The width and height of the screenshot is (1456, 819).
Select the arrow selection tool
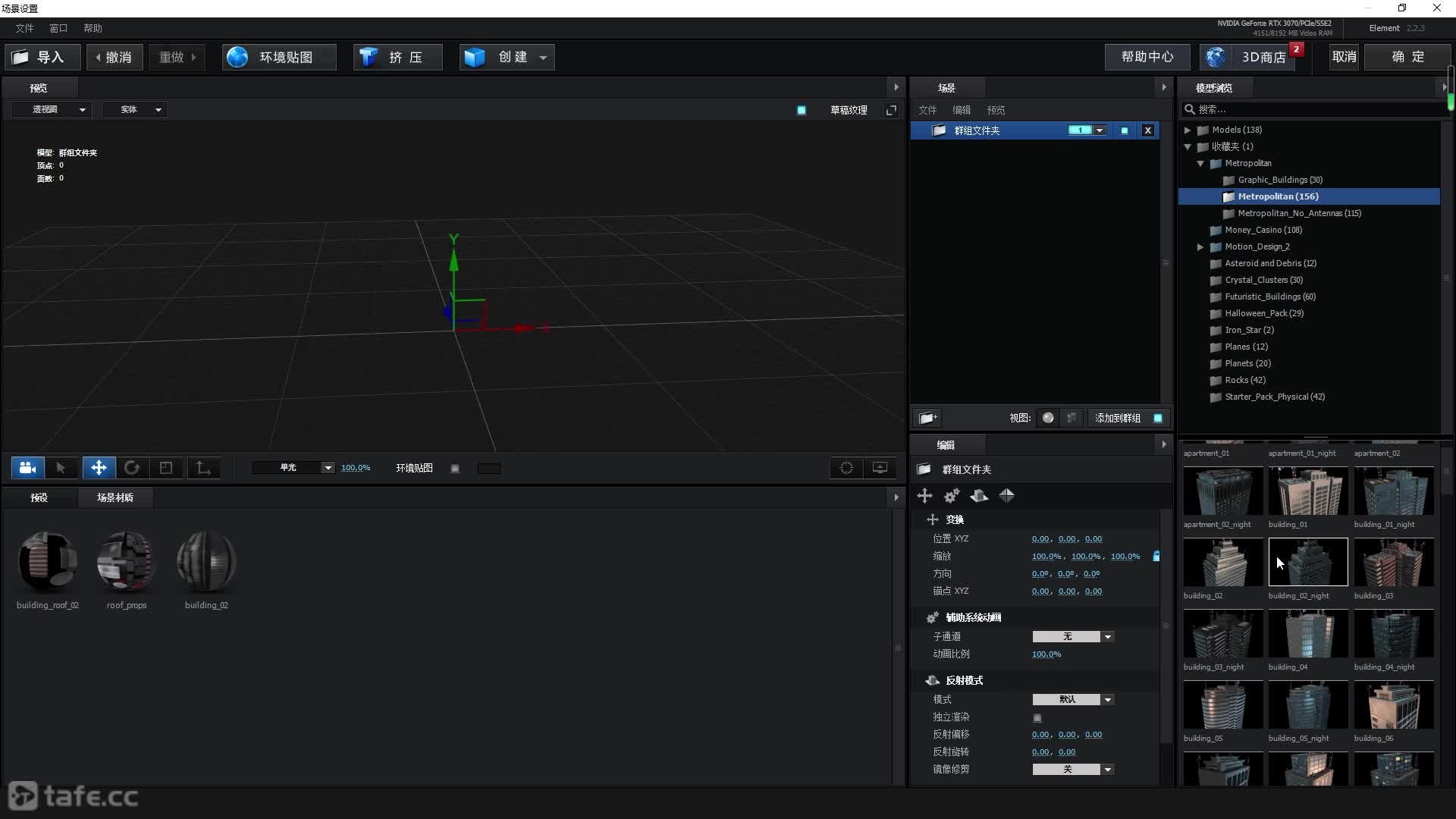(61, 468)
